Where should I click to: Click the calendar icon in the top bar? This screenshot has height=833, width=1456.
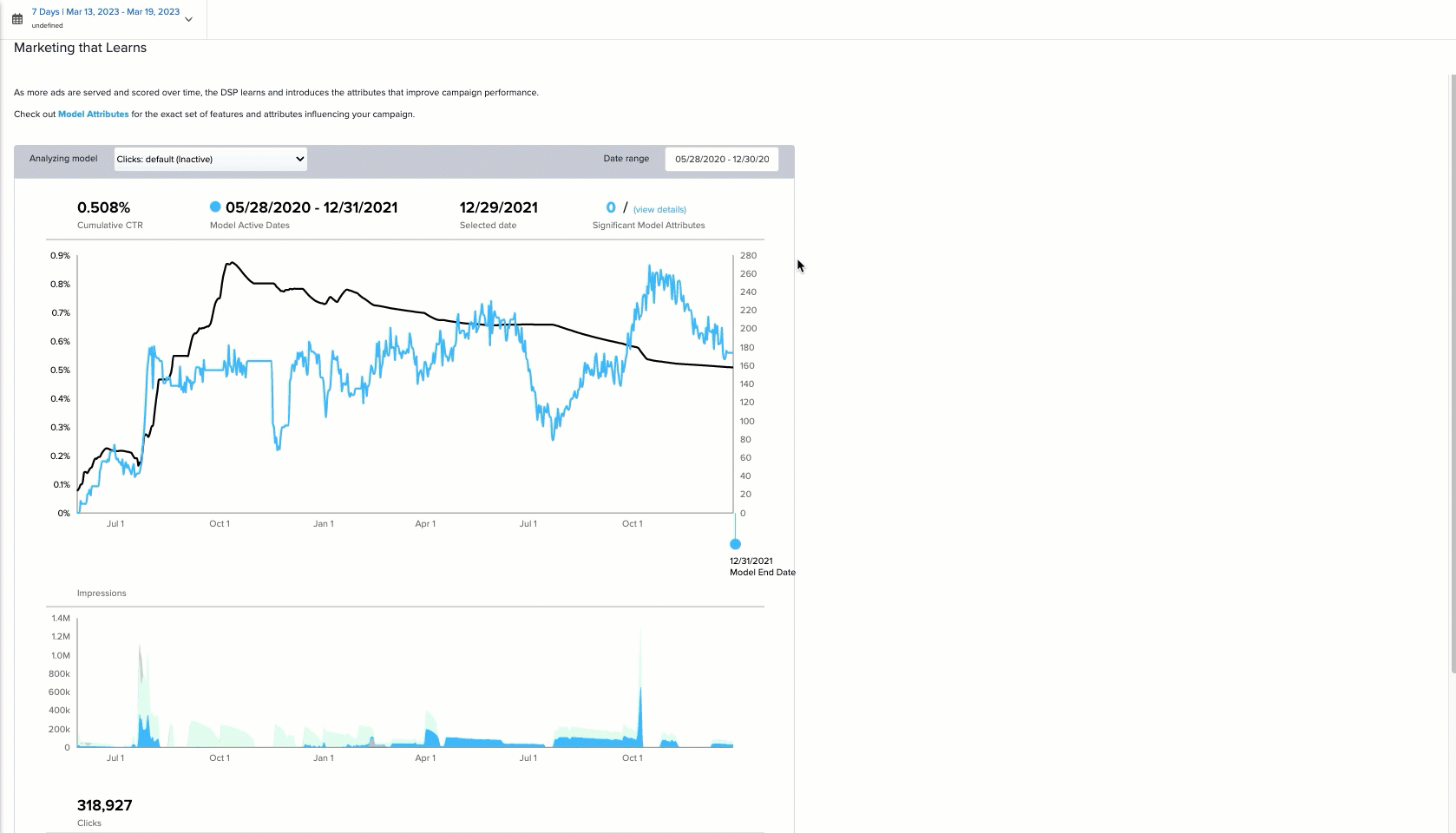point(17,19)
